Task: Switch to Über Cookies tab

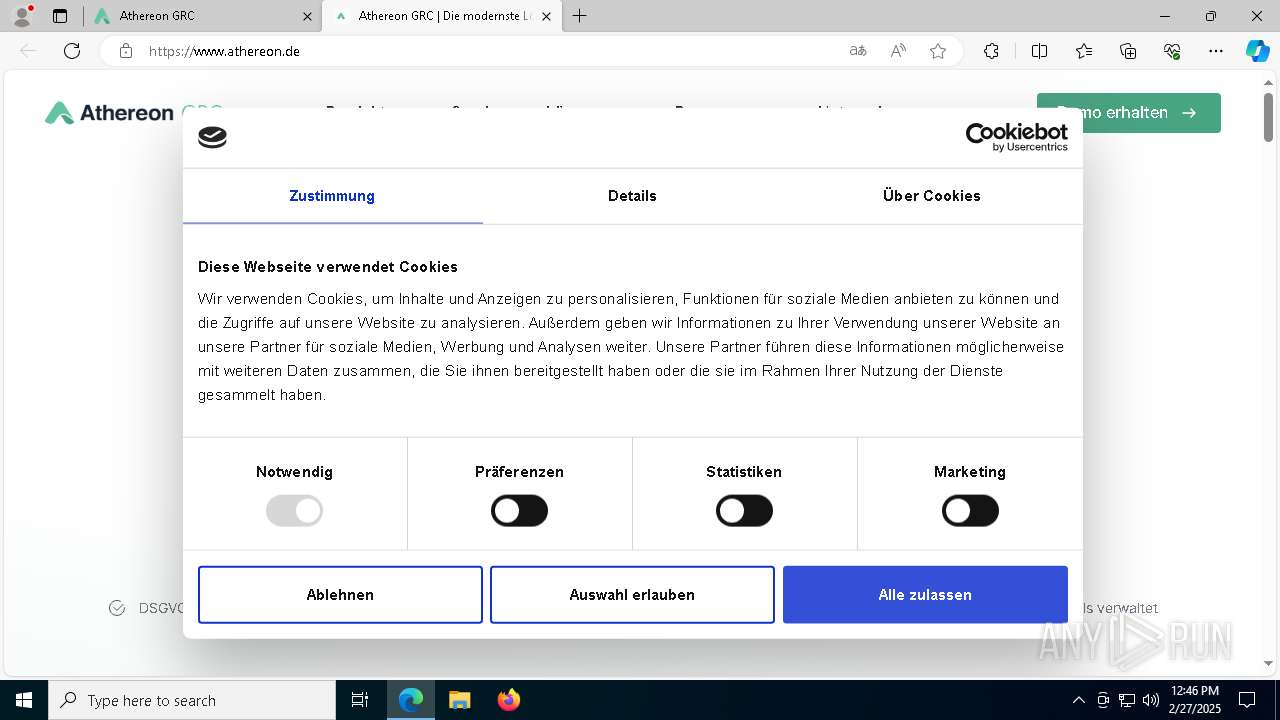Action: pos(932,196)
